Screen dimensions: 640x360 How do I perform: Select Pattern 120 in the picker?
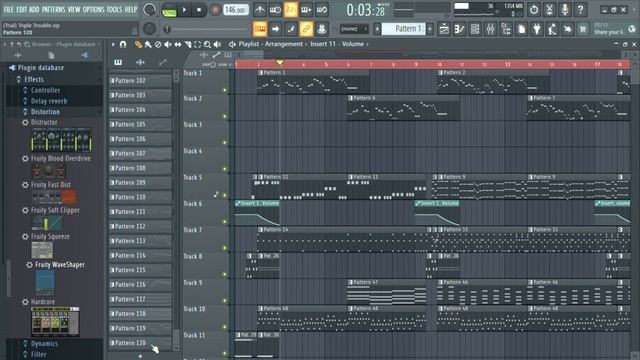pos(140,343)
